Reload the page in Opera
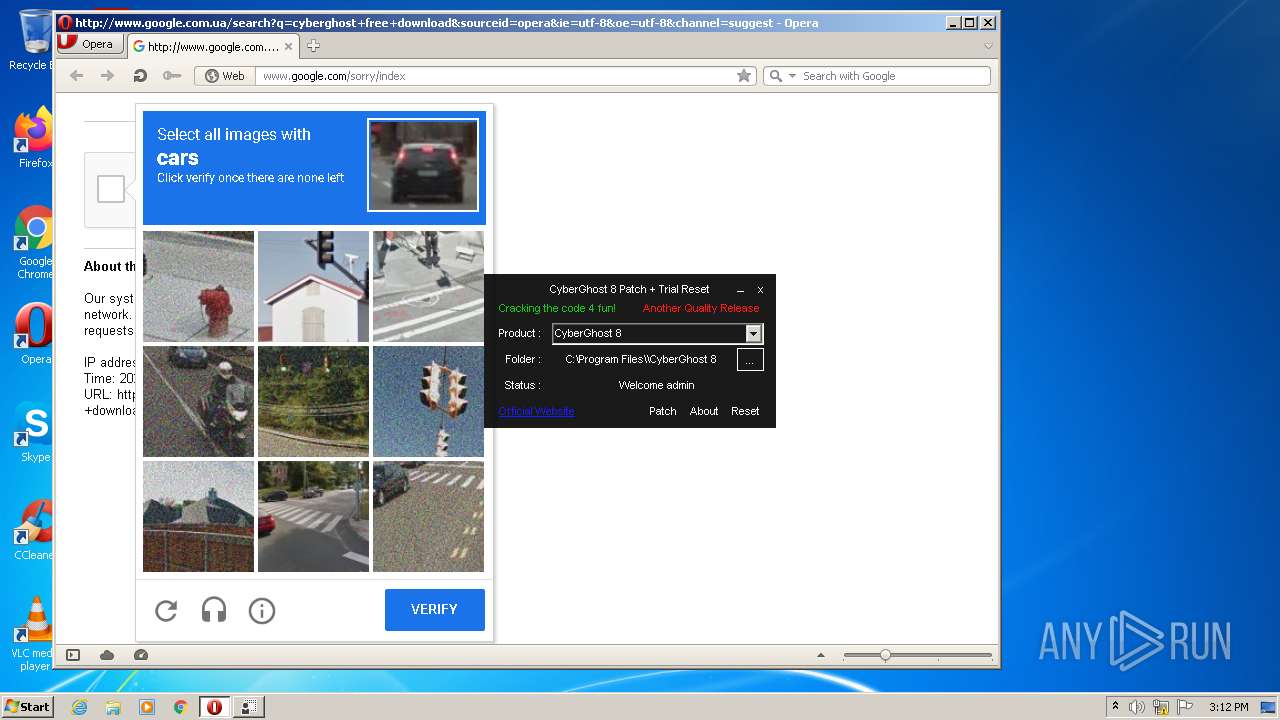The image size is (1280, 720). point(140,76)
